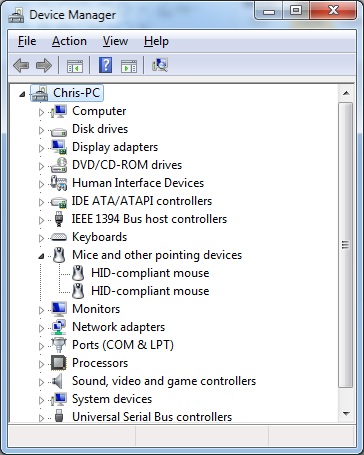Click the second HID-compliant mouse icon
The height and width of the screenshot is (455, 364).
[78, 291]
